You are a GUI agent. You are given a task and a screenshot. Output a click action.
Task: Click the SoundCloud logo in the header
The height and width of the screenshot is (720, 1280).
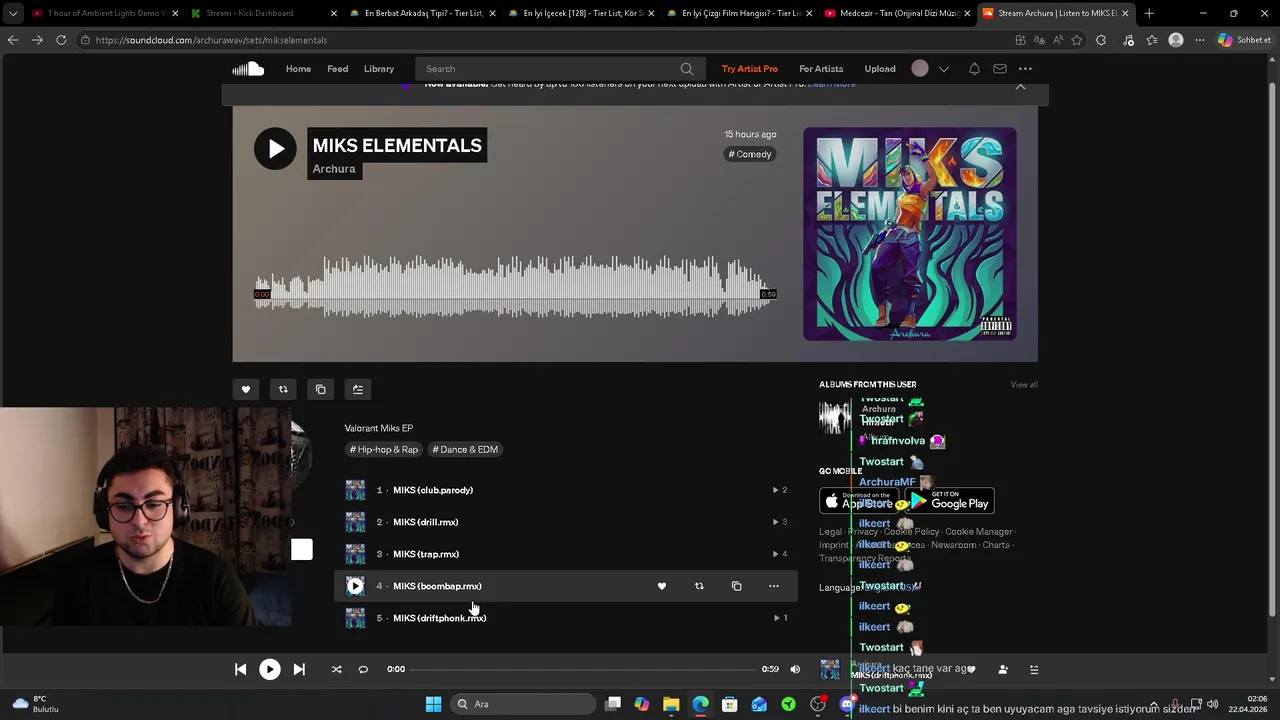248,69
